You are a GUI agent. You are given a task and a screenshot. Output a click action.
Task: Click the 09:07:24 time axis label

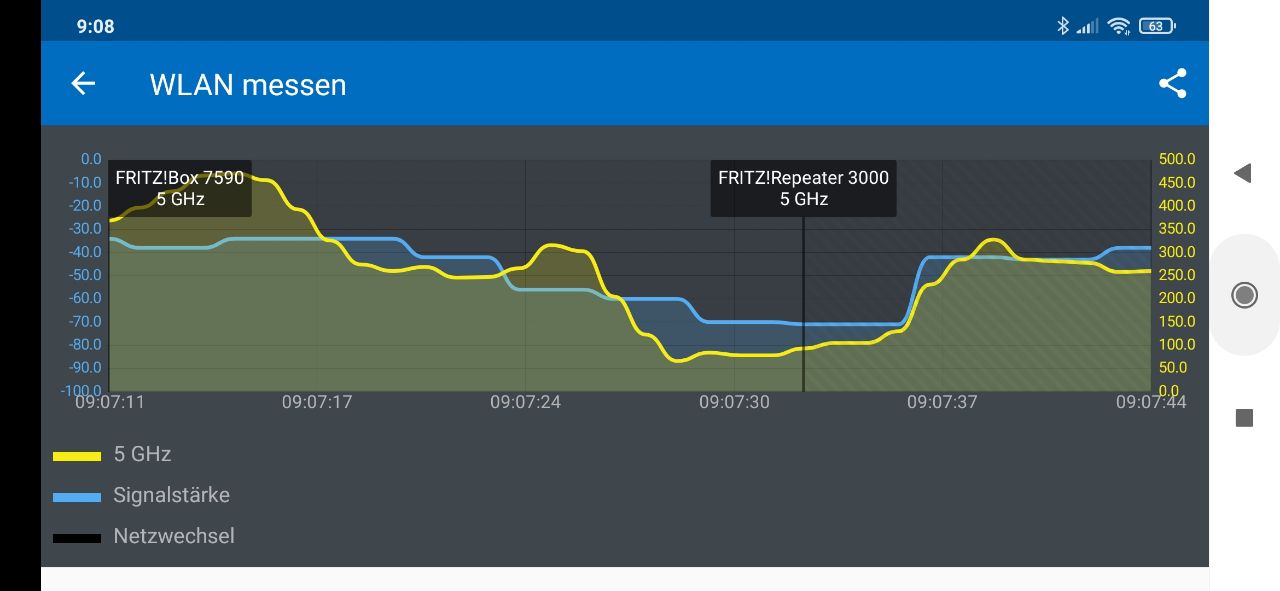pos(525,402)
